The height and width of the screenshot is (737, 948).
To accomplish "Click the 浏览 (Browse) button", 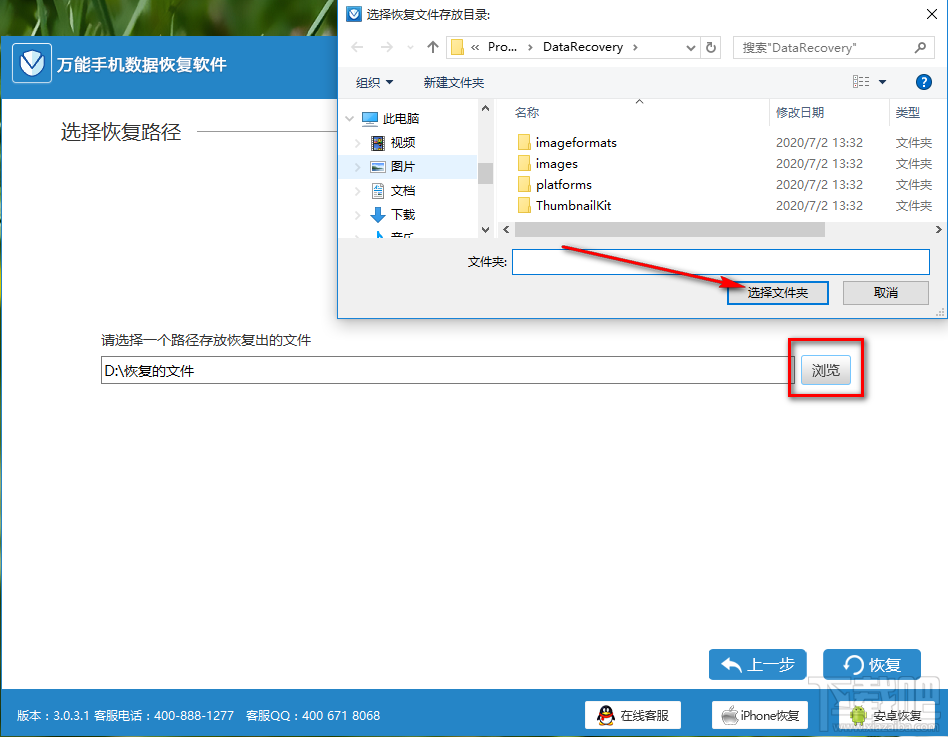I will (x=826, y=369).
